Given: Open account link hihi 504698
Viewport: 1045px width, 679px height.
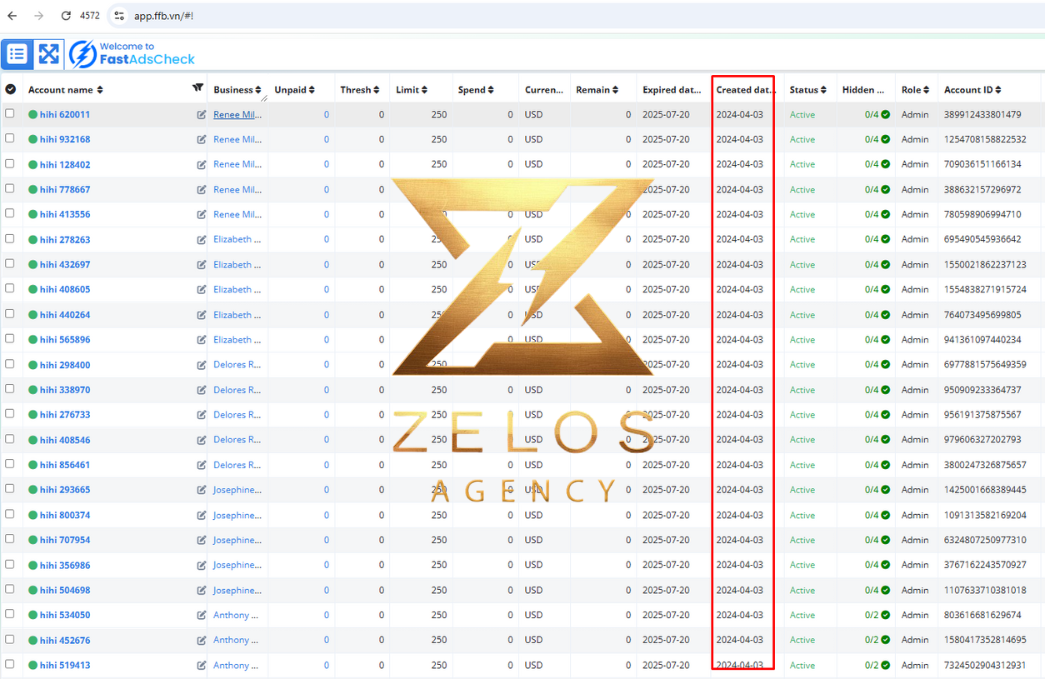Looking at the screenshot, I should pyautogui.click(x=65, y=590).
